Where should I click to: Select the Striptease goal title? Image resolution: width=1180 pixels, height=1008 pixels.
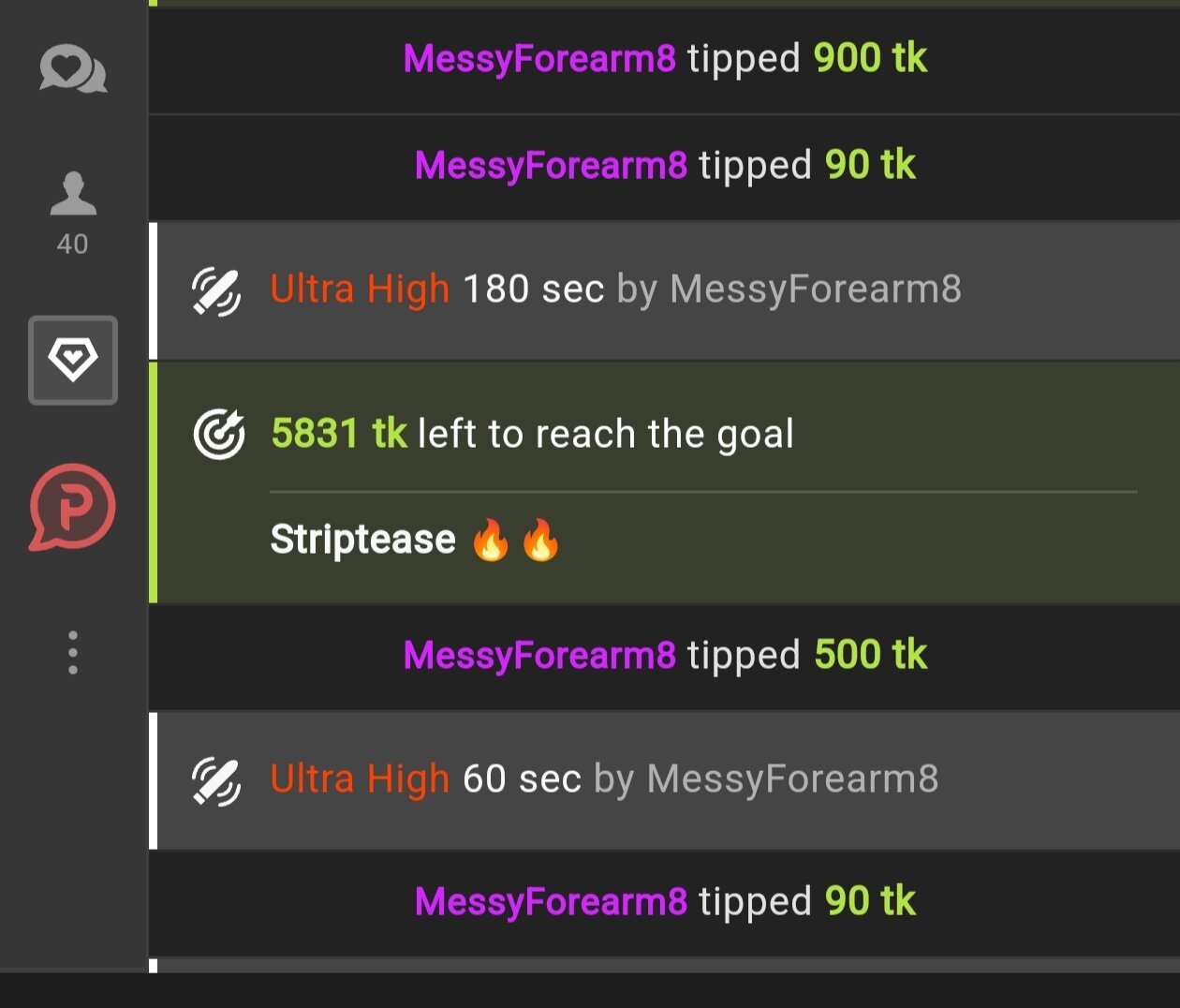point(362,540)
